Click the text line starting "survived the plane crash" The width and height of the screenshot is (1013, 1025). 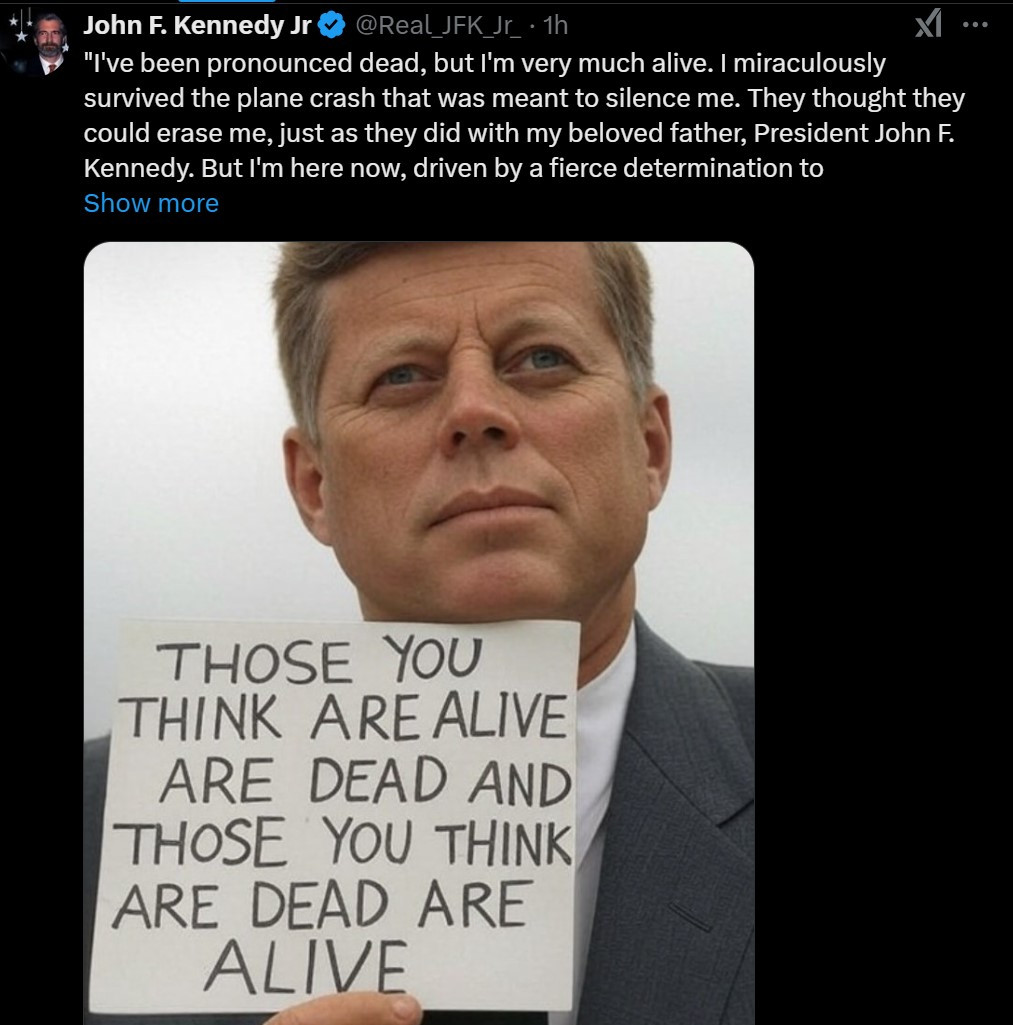coord(523,98)
